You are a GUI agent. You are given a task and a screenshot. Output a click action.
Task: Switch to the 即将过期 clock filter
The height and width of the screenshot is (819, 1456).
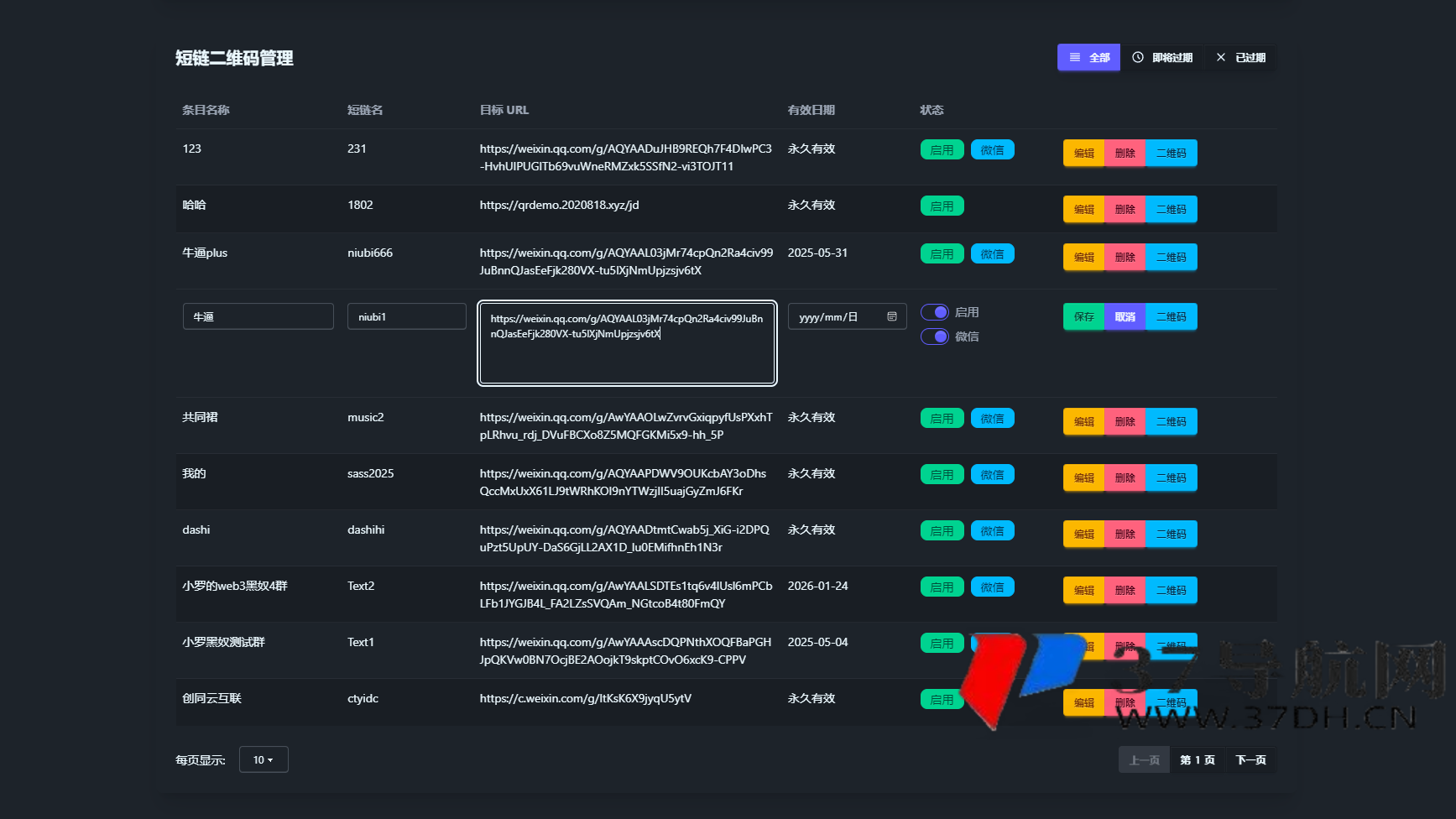point(1162,58)
